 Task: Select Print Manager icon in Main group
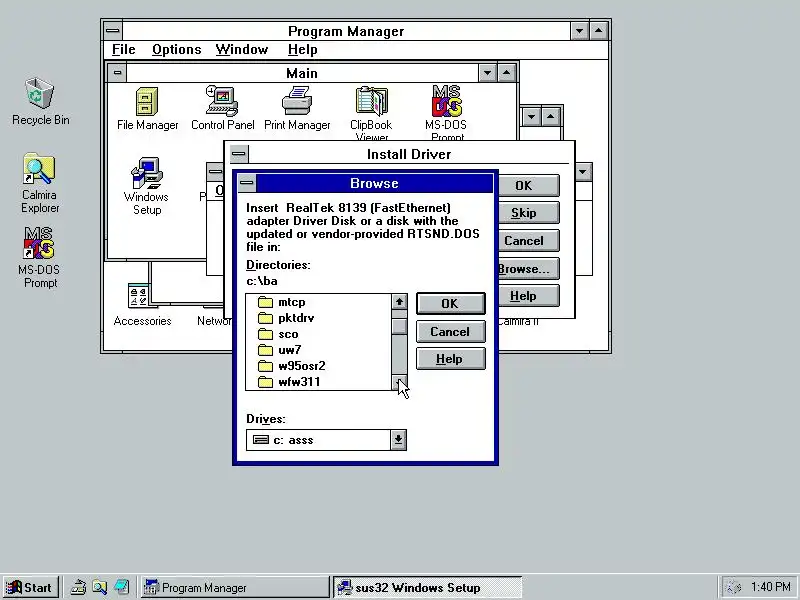[297, 101]
